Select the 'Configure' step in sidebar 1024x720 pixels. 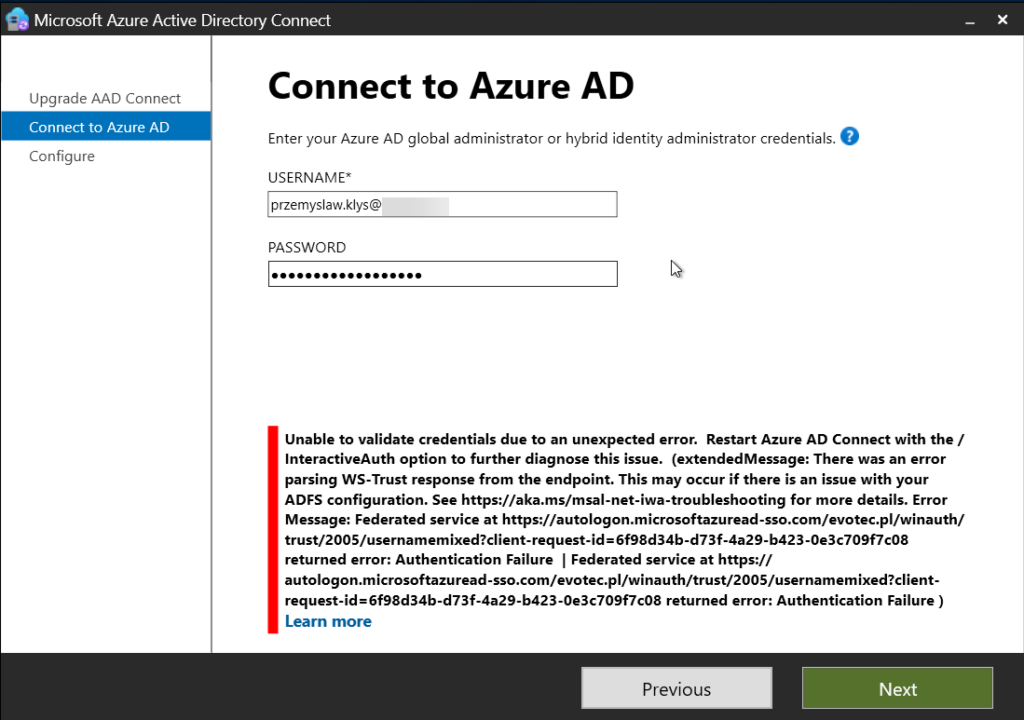tap(62, 156)
